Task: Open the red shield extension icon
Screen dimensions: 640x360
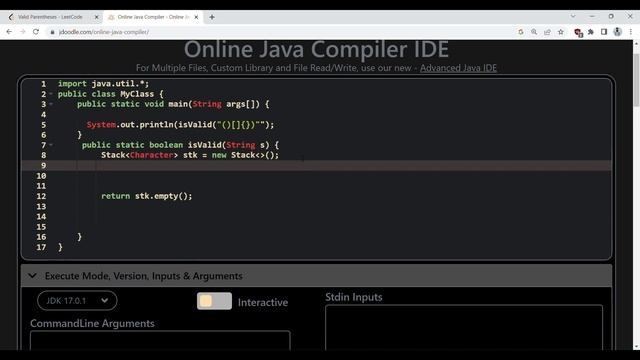Action: coord(578,32)
